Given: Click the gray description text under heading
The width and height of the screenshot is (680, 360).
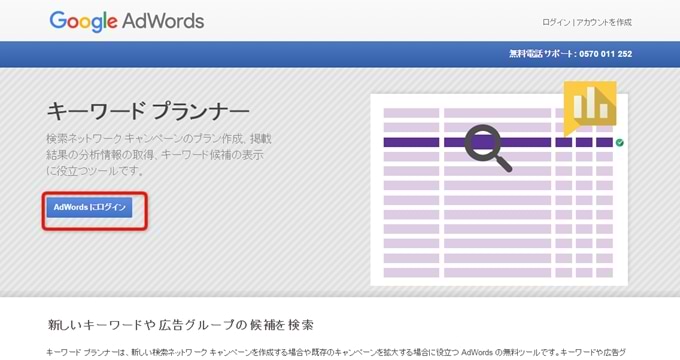Looking at the screenshot, I should pos(159,154).
